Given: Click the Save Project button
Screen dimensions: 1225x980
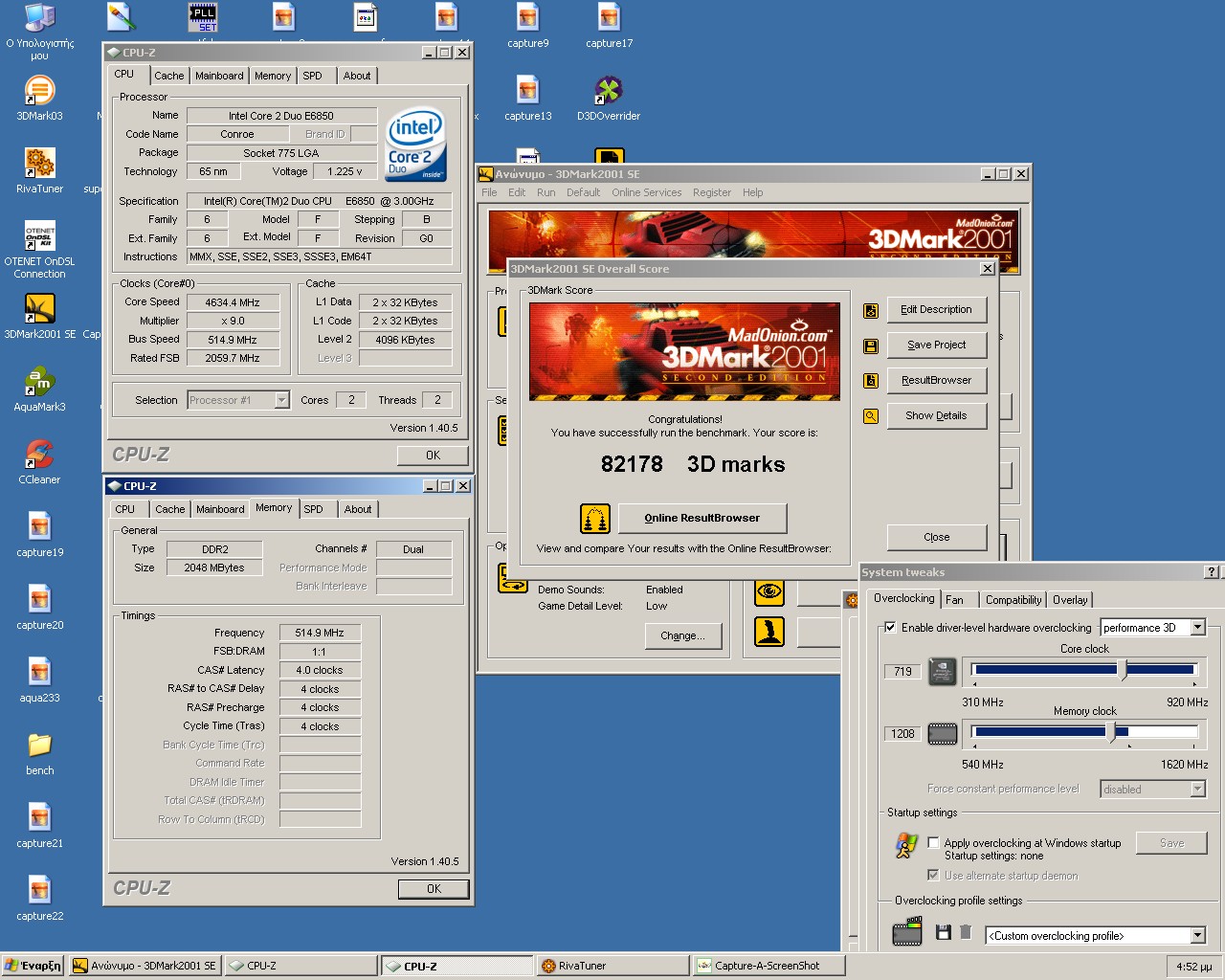Looking at the screenshot, I should click(x=936, y=345).
